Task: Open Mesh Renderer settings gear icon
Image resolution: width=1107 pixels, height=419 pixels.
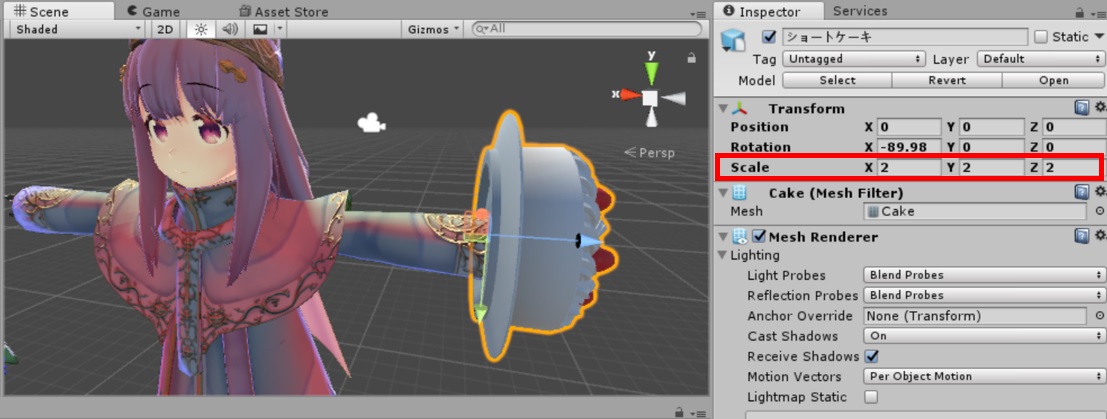Action: pos(1100,236)
